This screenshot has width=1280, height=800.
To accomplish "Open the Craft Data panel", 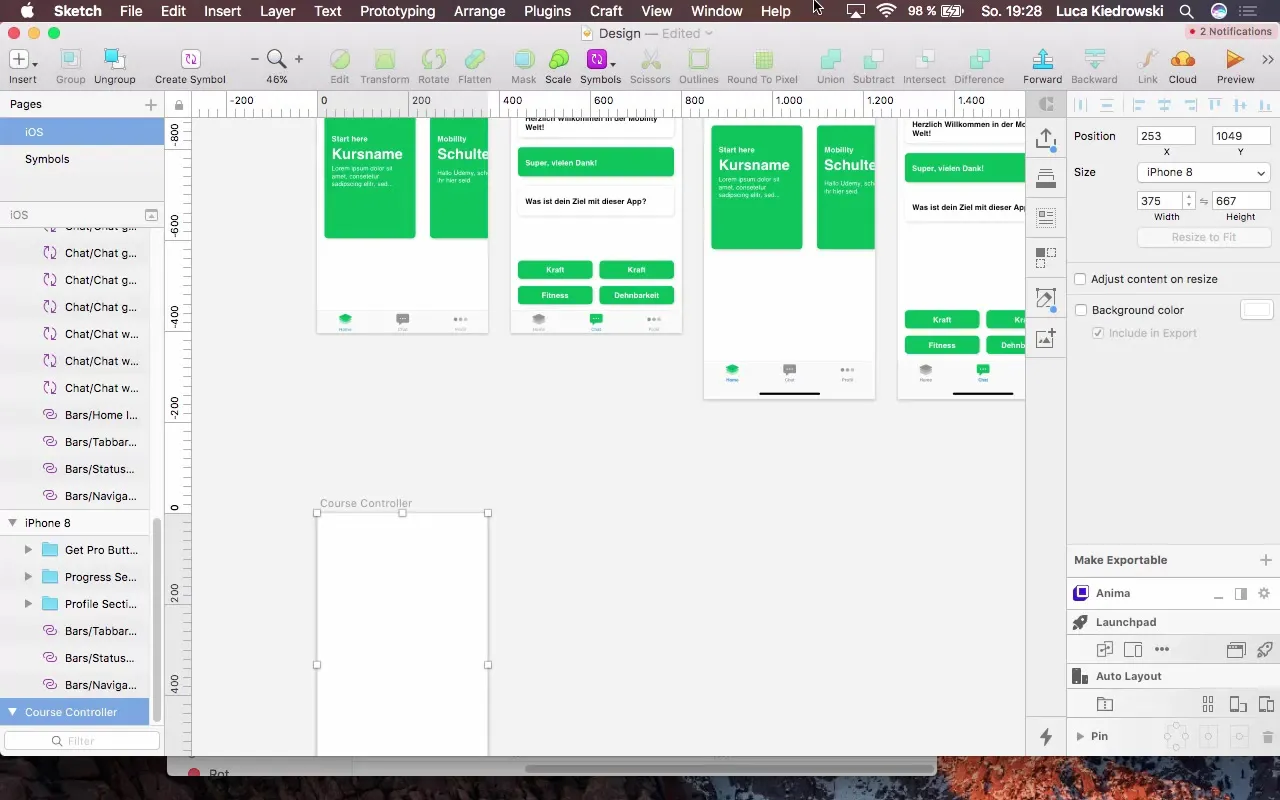I will [1046, 217].
